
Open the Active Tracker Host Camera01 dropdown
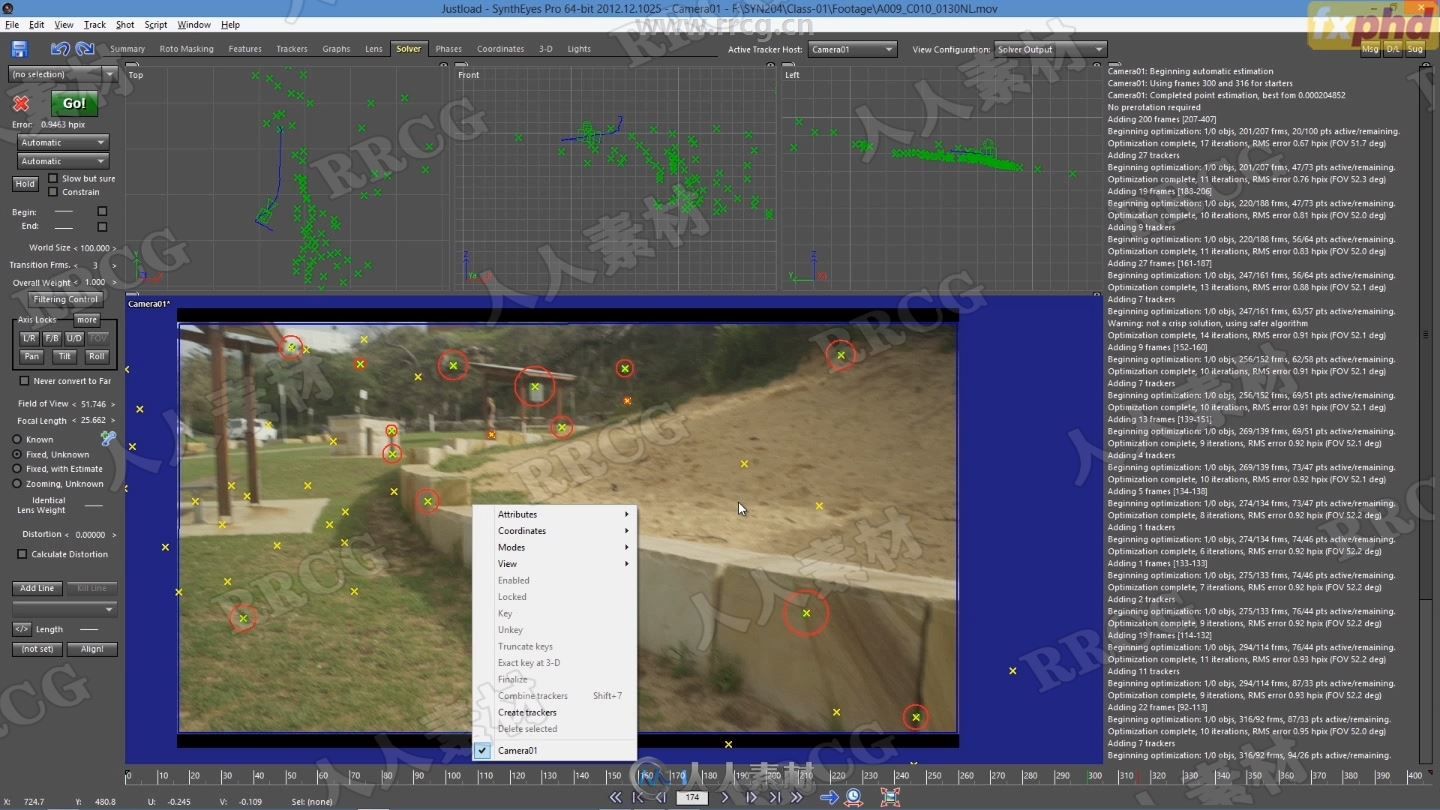tap(853, 49)
